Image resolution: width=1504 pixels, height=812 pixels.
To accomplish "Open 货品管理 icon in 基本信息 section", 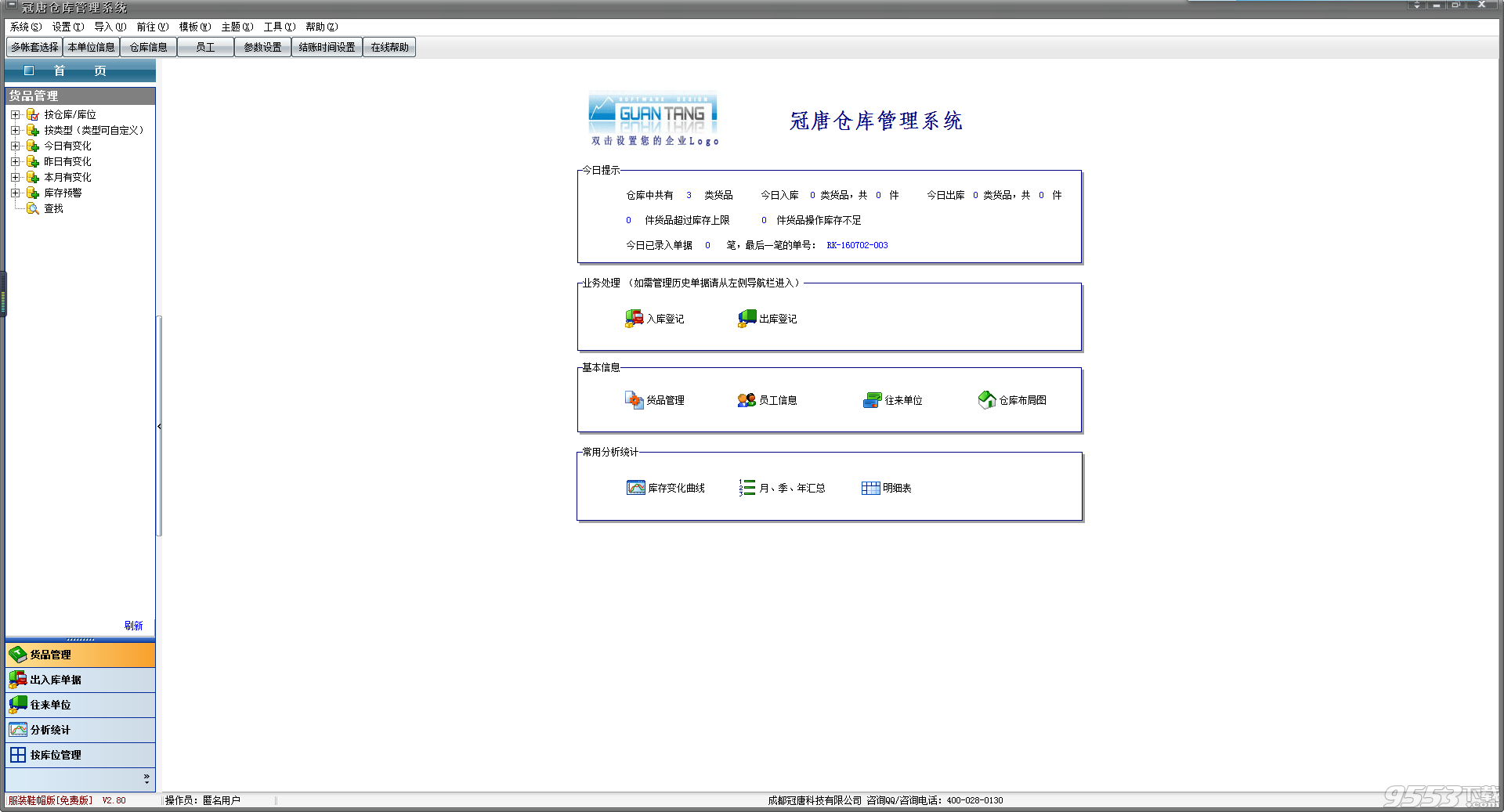I will coord(634,400).
